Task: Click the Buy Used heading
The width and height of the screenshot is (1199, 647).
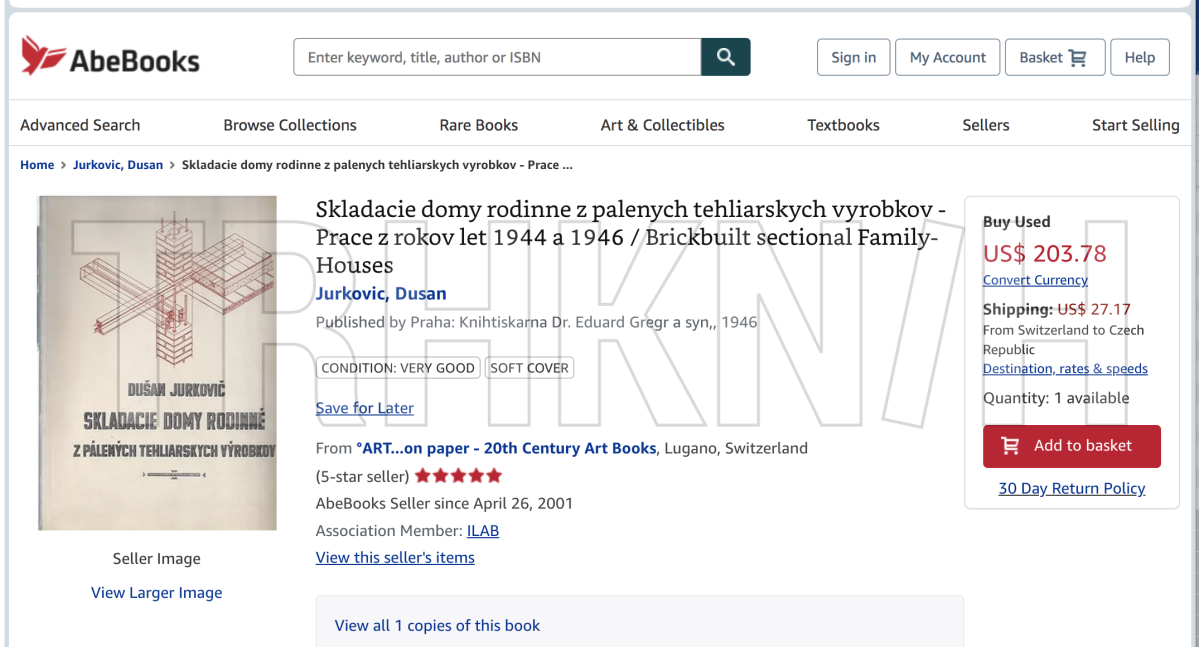Action: [x=1016, y=222]
